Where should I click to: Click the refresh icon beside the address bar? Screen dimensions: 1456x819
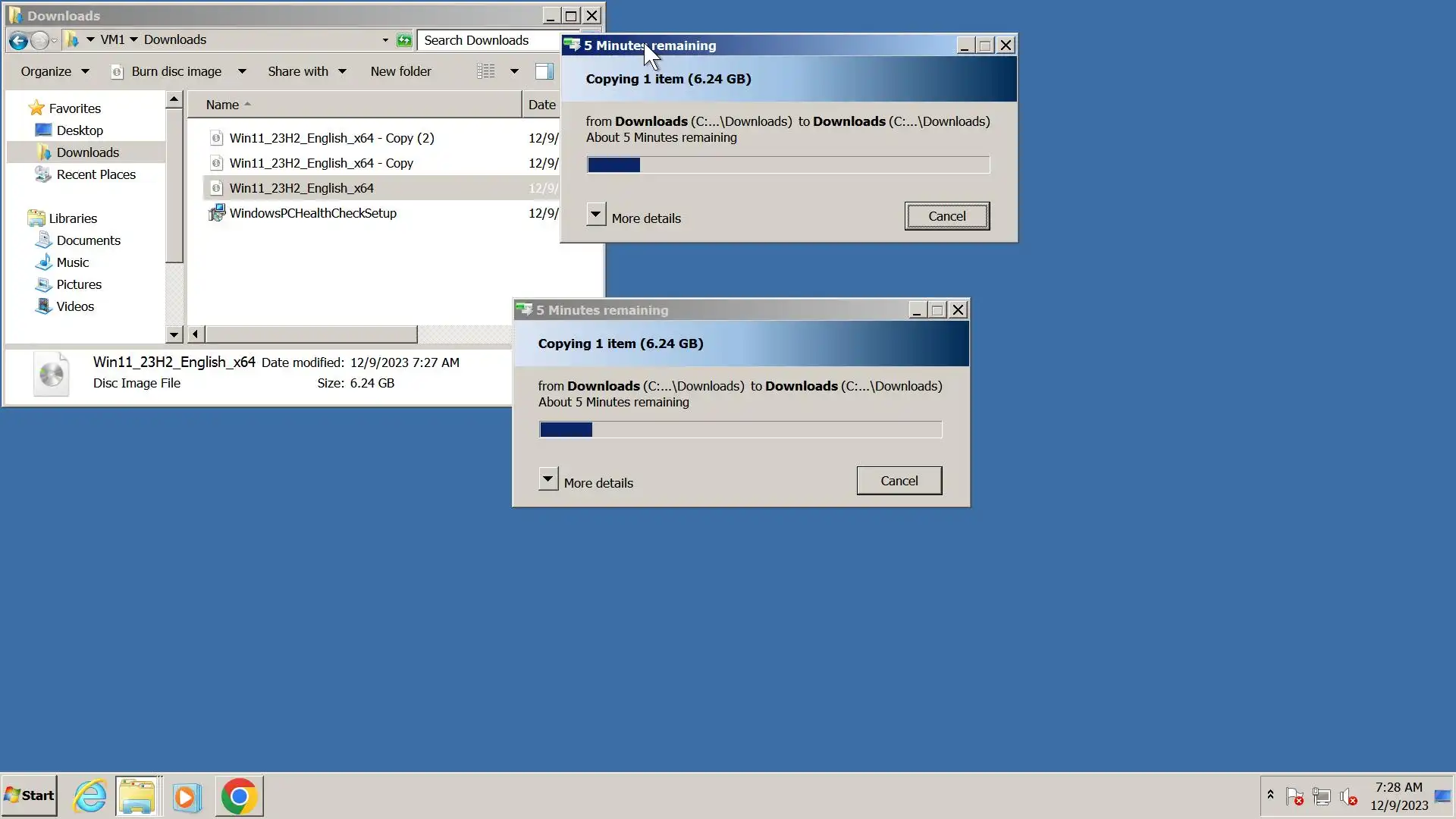click(x=404, y=40)
